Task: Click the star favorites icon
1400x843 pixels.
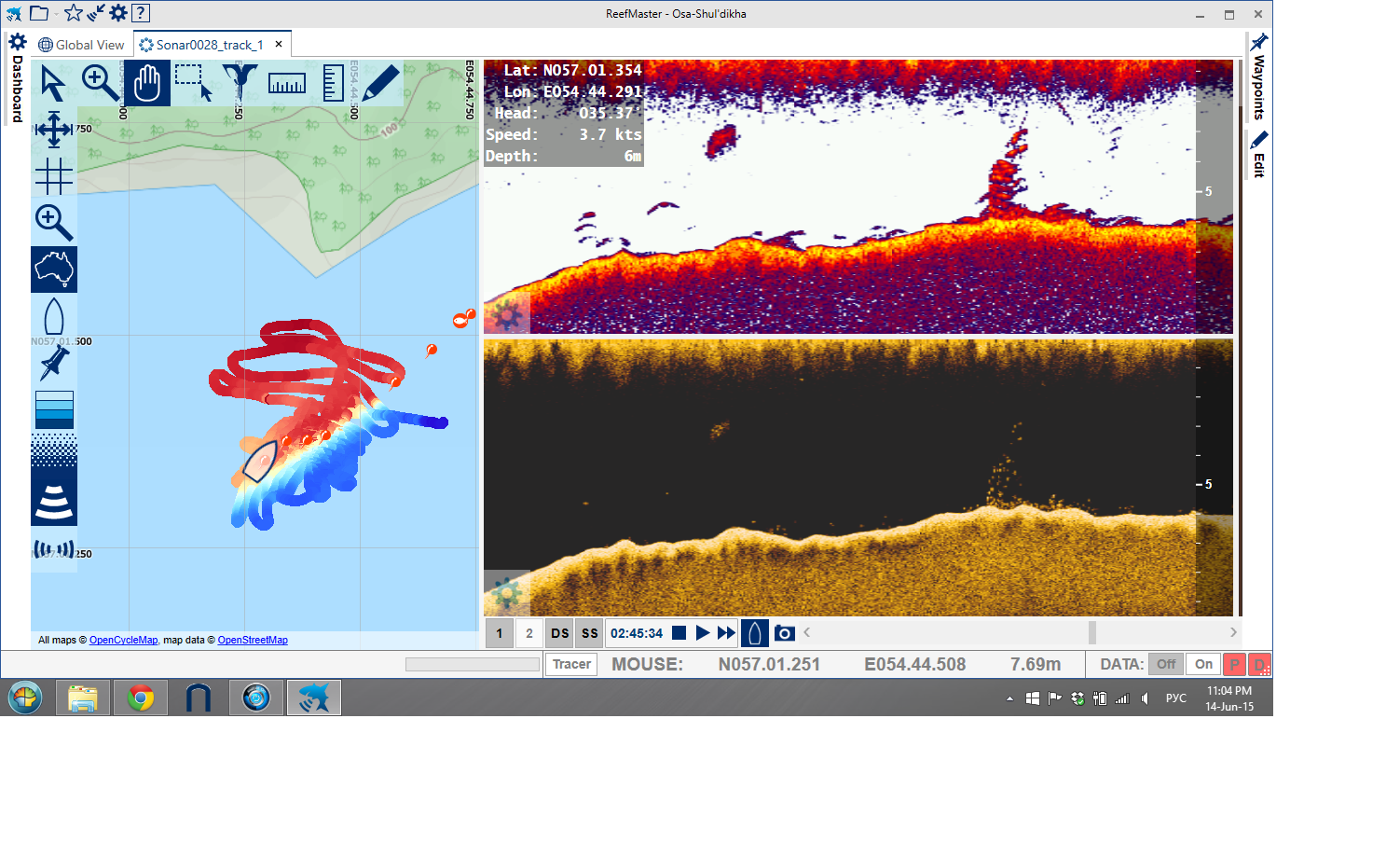Action: pyautogui.click(x=74, y=13)
